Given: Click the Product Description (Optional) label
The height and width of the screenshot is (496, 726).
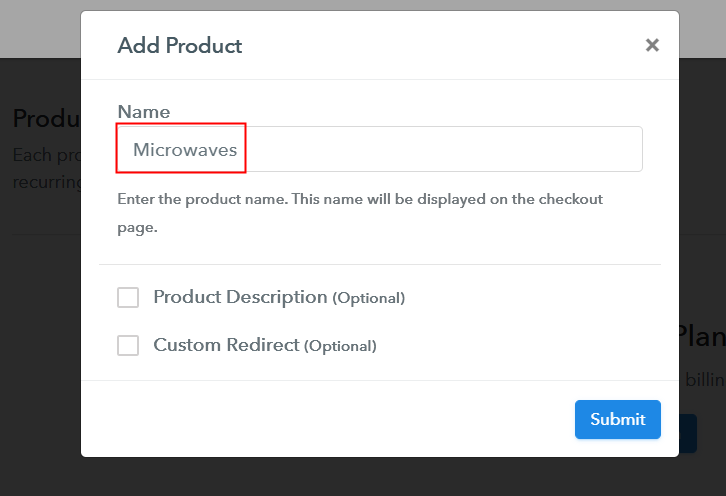Looking at the screenshot, I should [x=279, y=297].
